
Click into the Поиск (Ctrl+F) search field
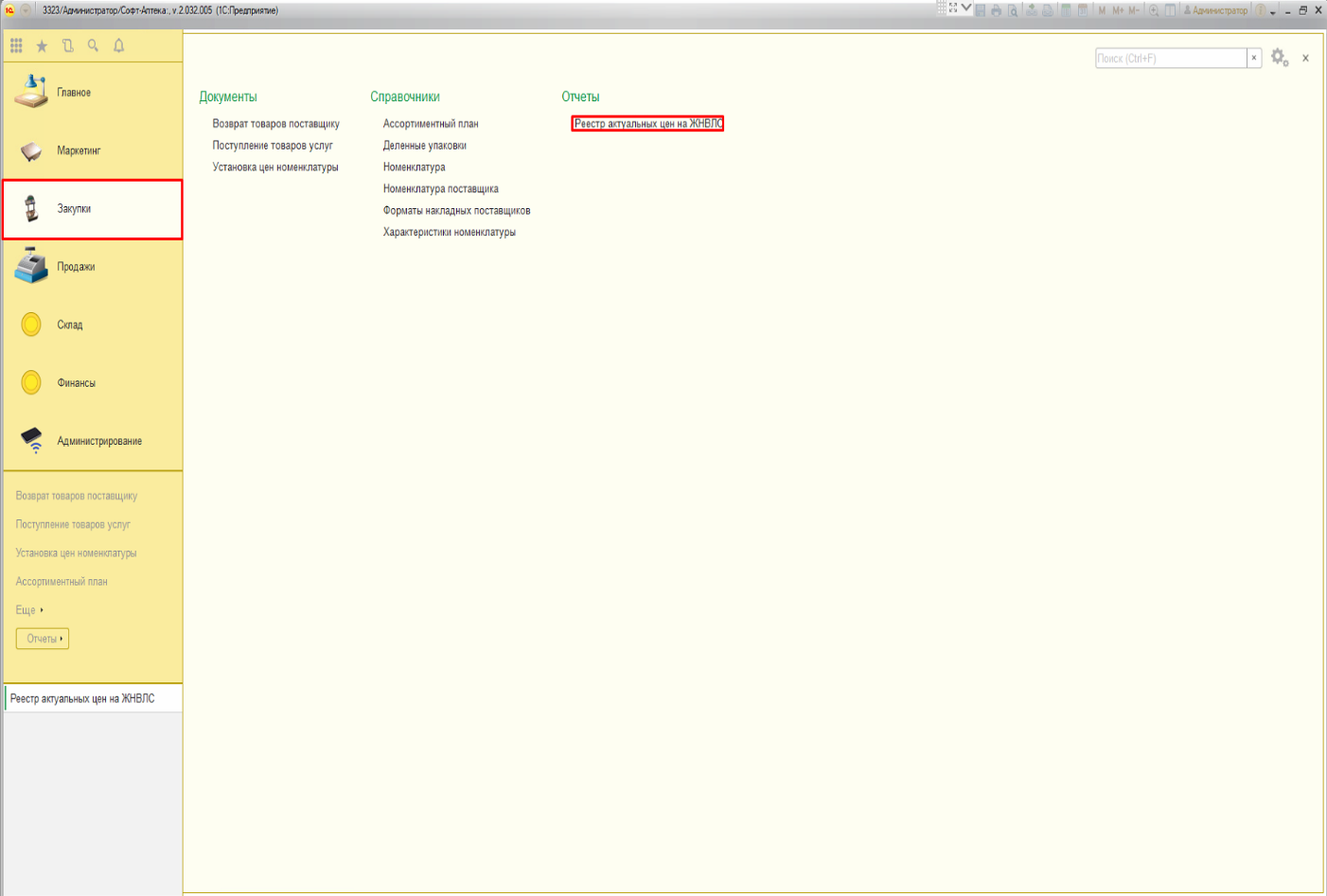pos(1170,58)
